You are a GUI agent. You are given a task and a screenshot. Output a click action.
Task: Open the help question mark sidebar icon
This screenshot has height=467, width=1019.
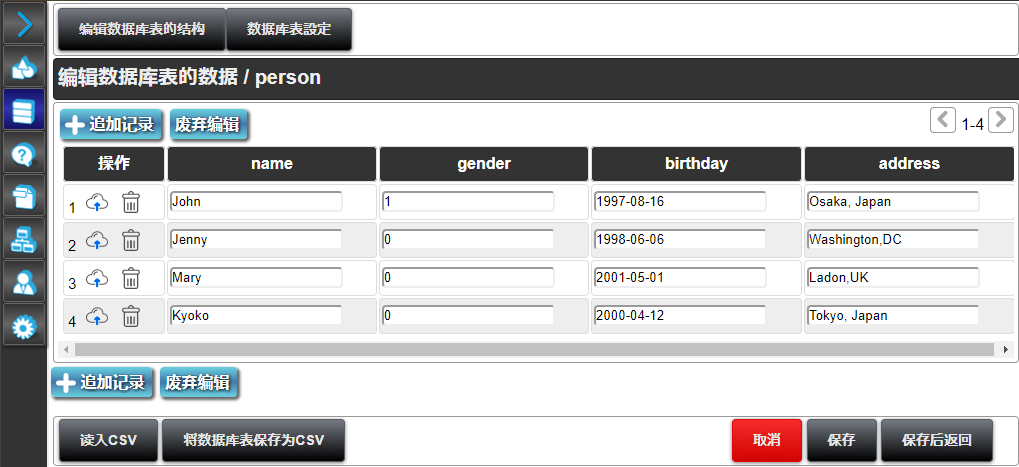24,153
